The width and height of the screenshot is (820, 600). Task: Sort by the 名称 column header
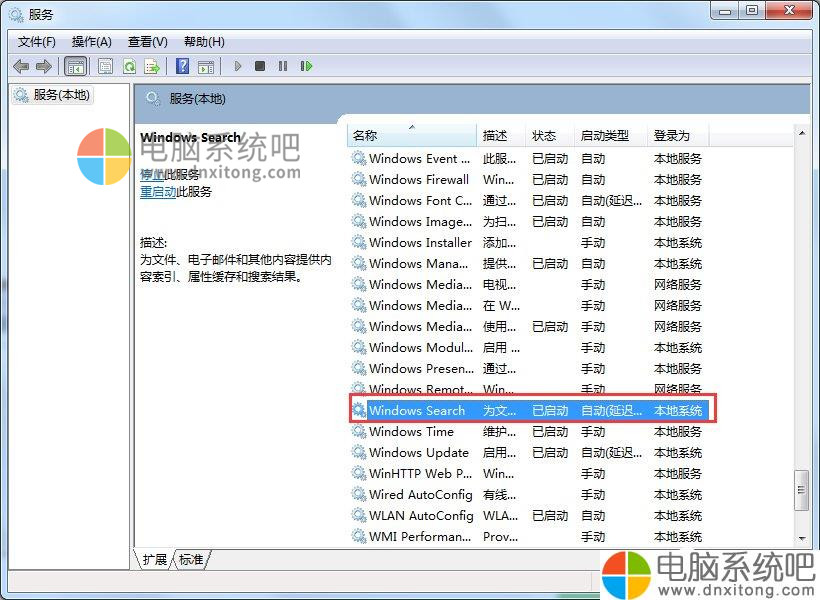pyautogui.click(x=411, y=136)
